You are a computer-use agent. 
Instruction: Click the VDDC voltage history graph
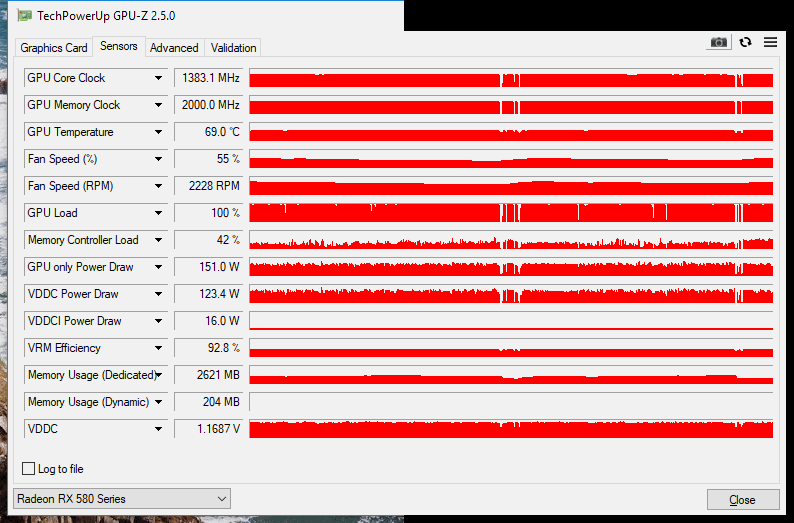[511, 429]
